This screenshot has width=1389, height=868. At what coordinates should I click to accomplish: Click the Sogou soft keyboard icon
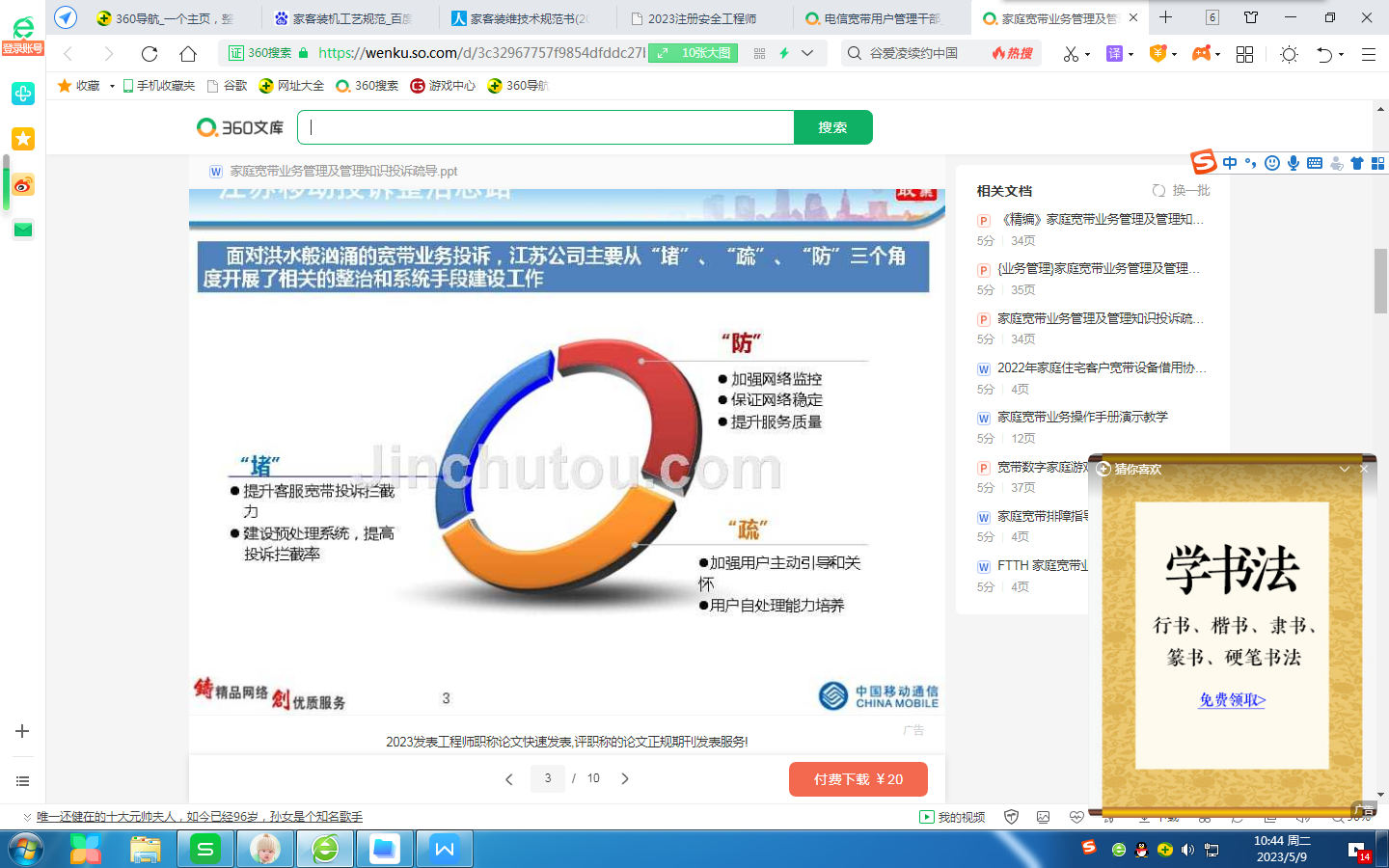[x=1315, y=163]
